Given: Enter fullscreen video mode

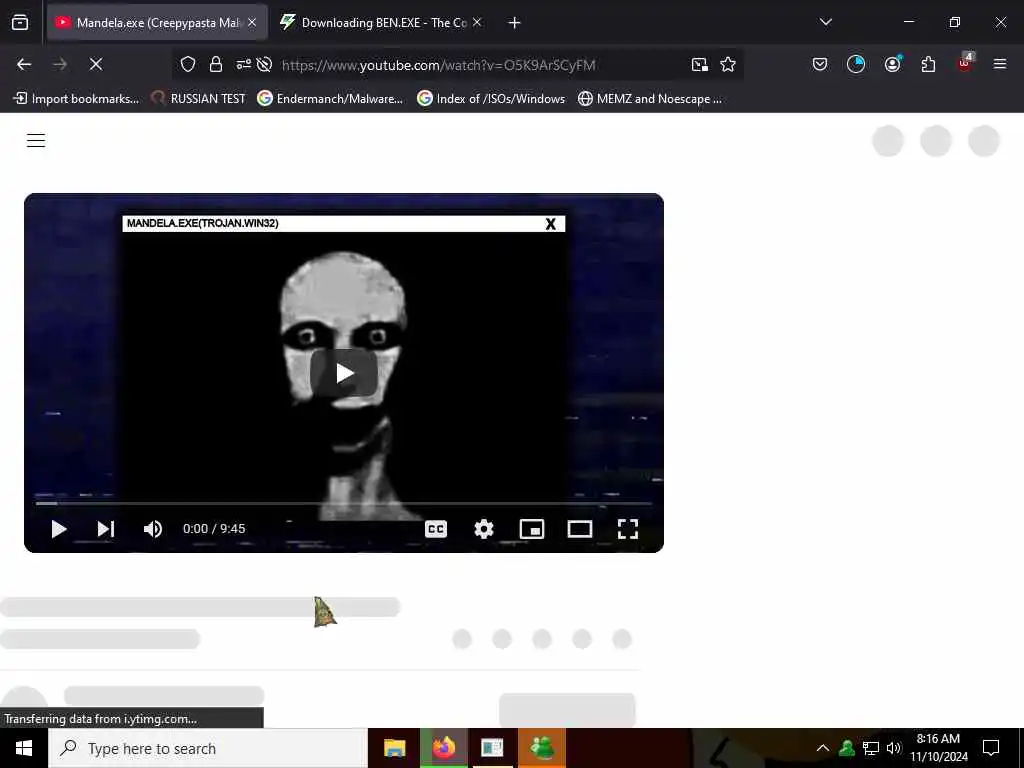Looking at the screenshot, I should tap(628, 529).
